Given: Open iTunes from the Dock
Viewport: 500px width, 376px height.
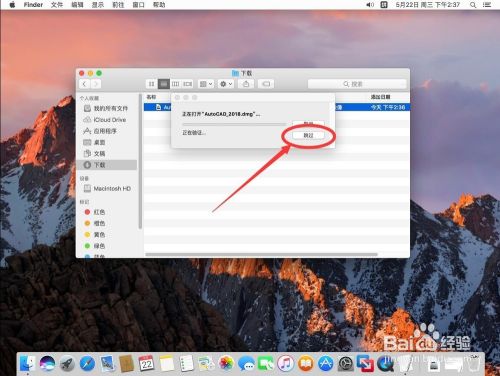Looking at the screenshot, I should (x=286, y=363).
